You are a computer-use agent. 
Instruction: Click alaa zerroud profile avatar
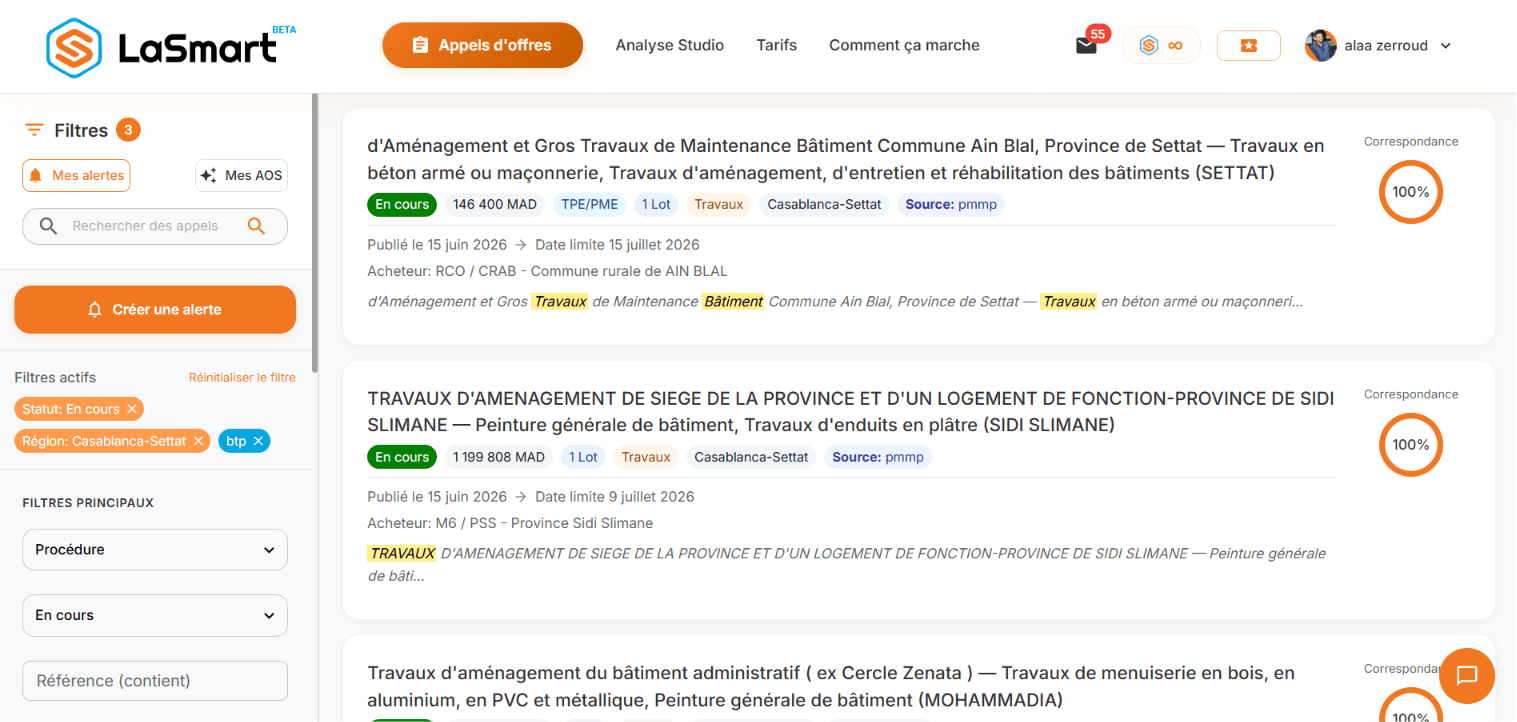(x=1320, y=45)
